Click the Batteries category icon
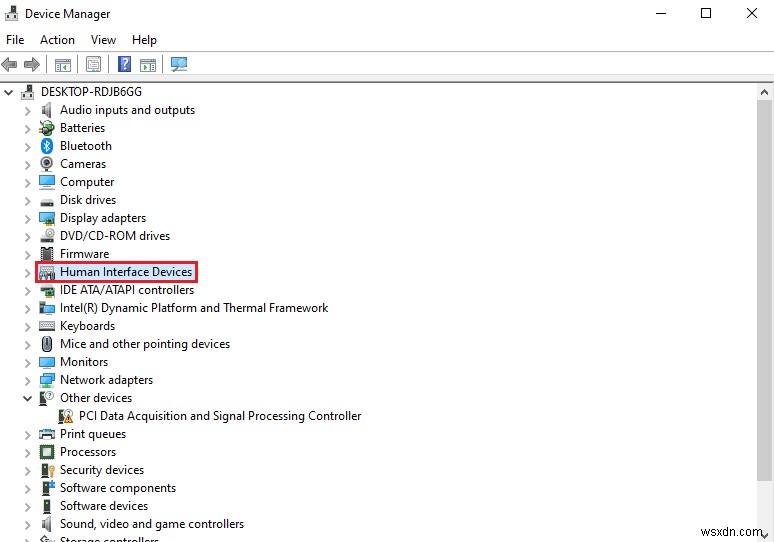 pos(47,128)
